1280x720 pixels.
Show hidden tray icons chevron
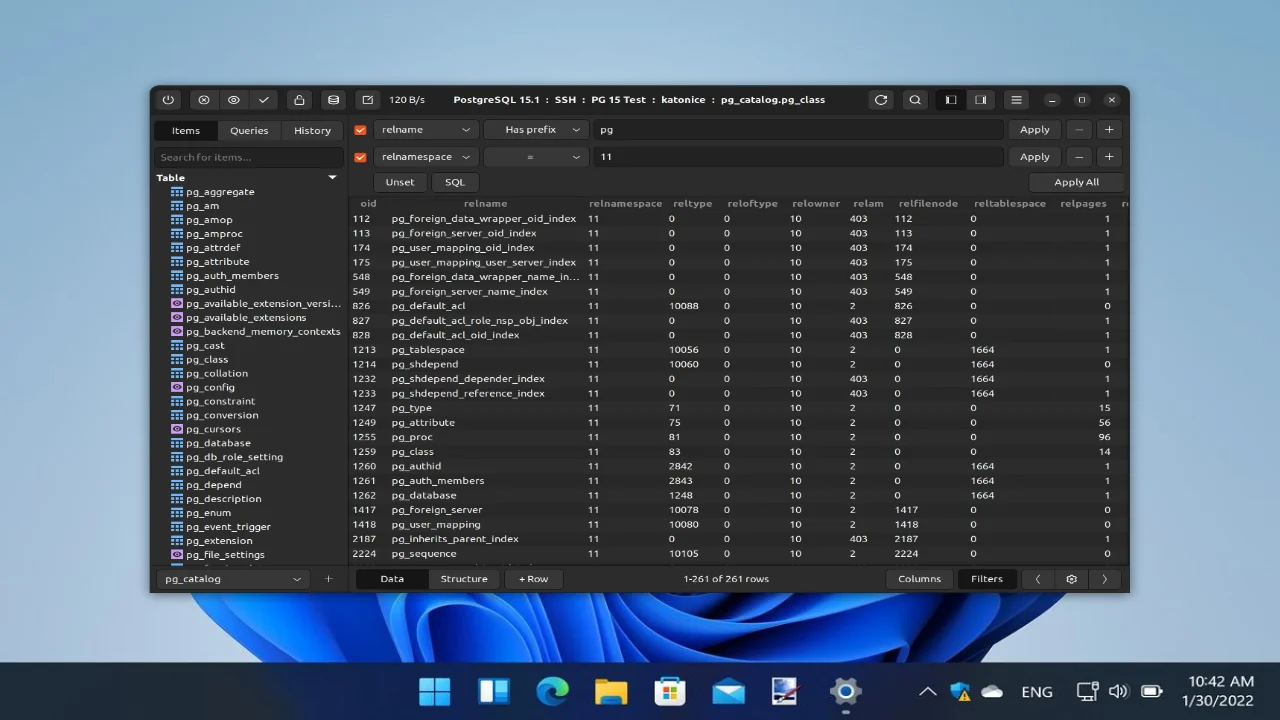pyautogui.click(x=928, y=692)
